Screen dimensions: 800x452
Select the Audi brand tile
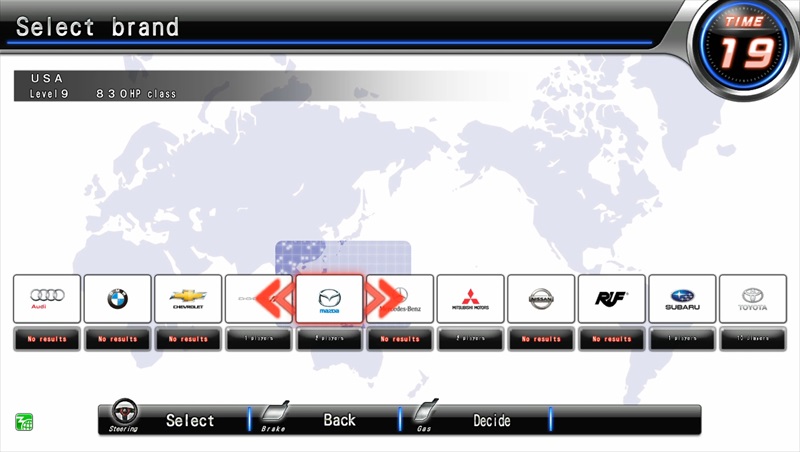coord(47,299)
